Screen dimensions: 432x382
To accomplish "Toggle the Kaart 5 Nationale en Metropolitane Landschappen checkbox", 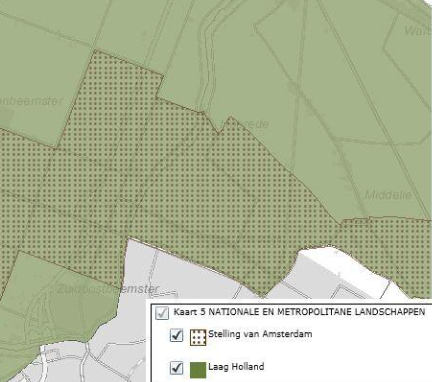I will coord(162,313).
